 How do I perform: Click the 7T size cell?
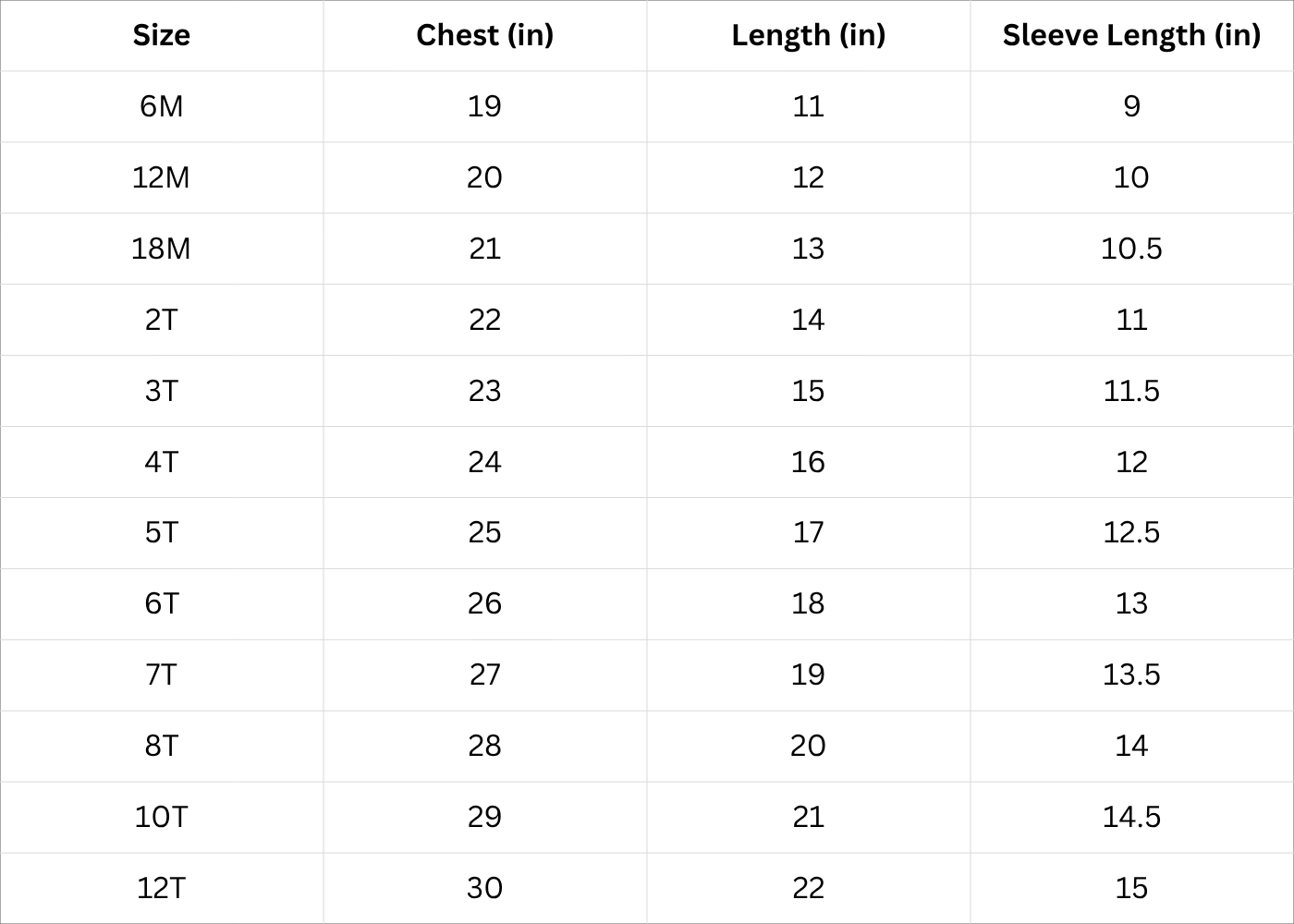(162, 675)
